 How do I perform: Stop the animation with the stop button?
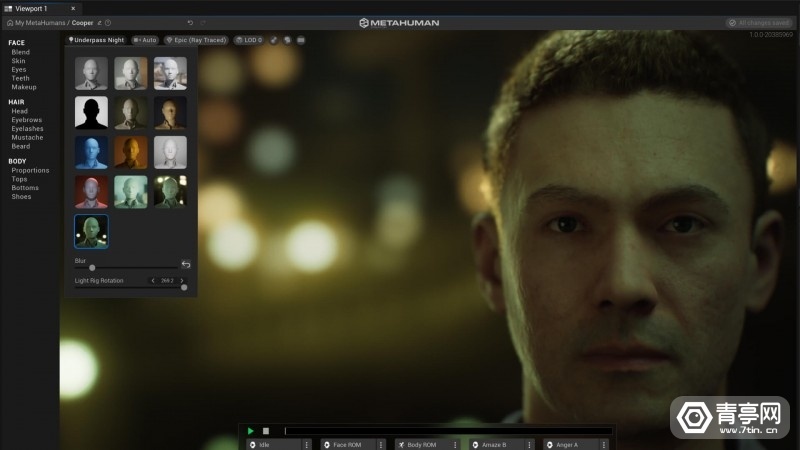[x=266, y=431]
